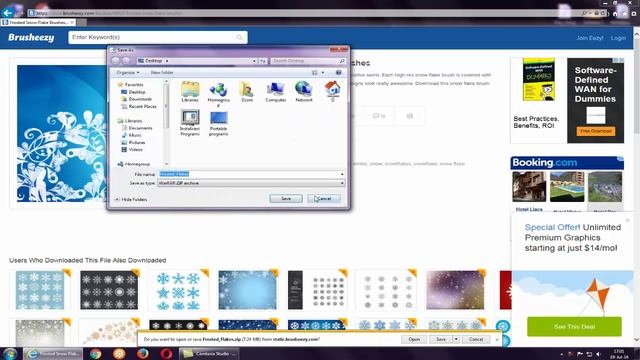Viewport: 640px width, 360px height.
Task: Select the Homegroup icon in the file list
Action: point(218,94)
